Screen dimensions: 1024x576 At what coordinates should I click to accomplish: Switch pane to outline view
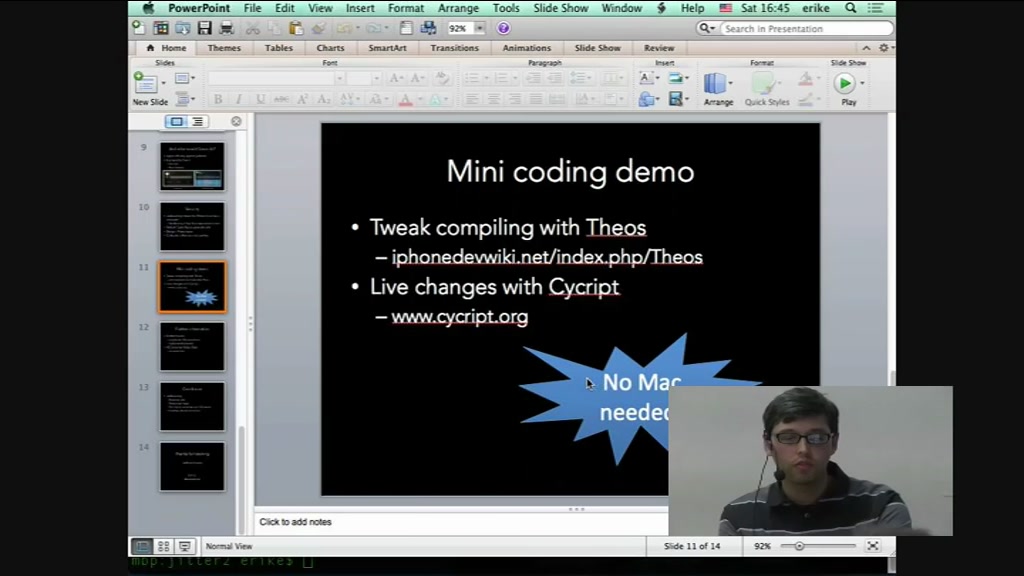(197, 121)
